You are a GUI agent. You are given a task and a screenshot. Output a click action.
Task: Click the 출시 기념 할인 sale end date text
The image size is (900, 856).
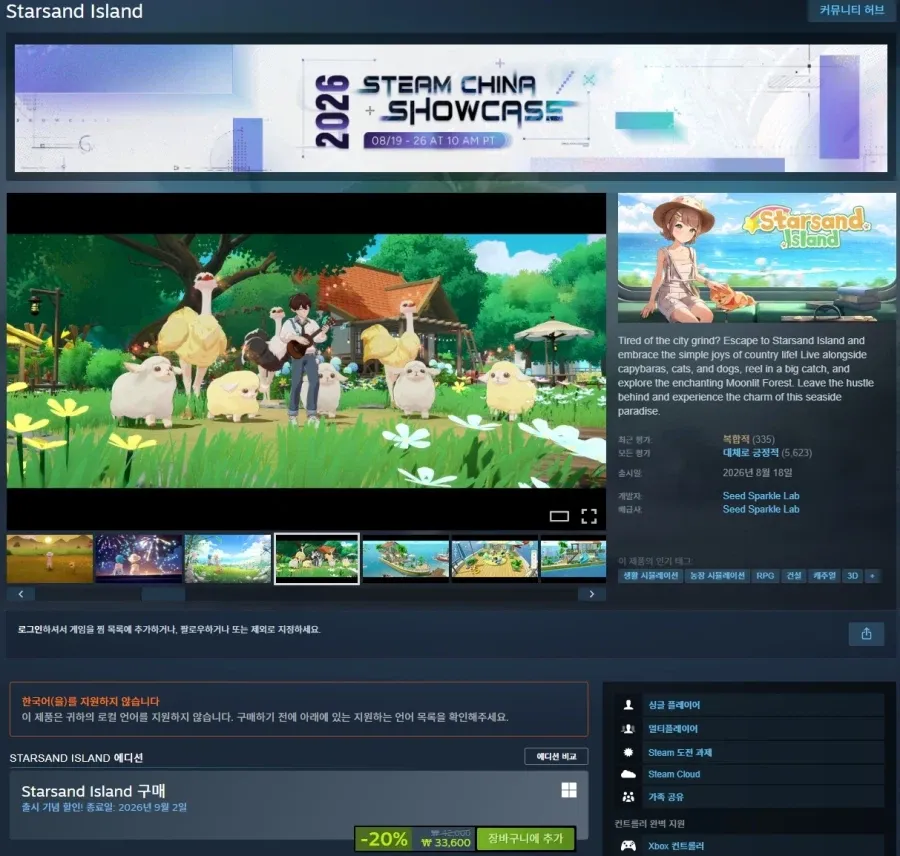pos(104,807)
